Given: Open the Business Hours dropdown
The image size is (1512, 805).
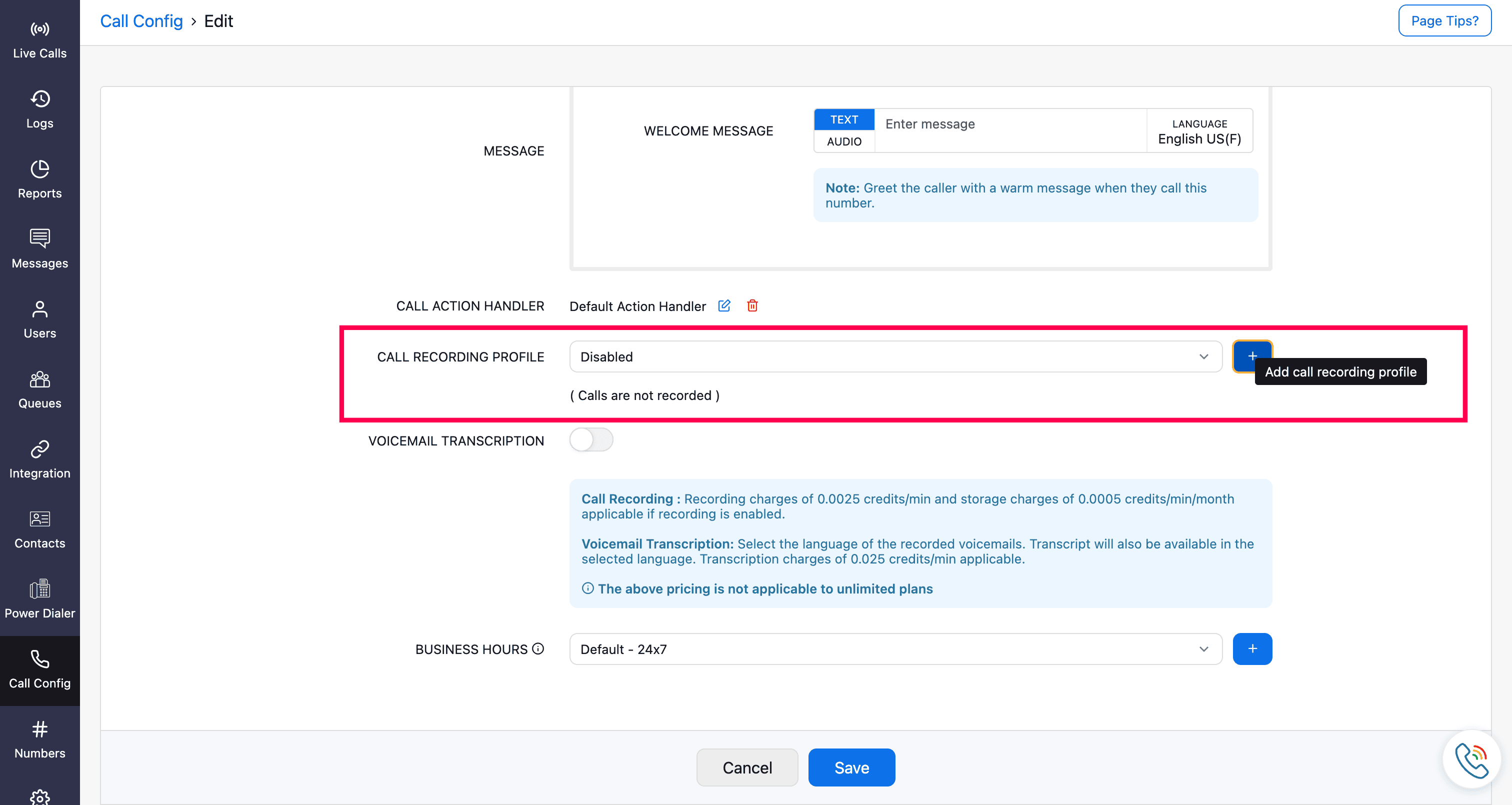Looking at the screenshot, I should pos(895,649).
